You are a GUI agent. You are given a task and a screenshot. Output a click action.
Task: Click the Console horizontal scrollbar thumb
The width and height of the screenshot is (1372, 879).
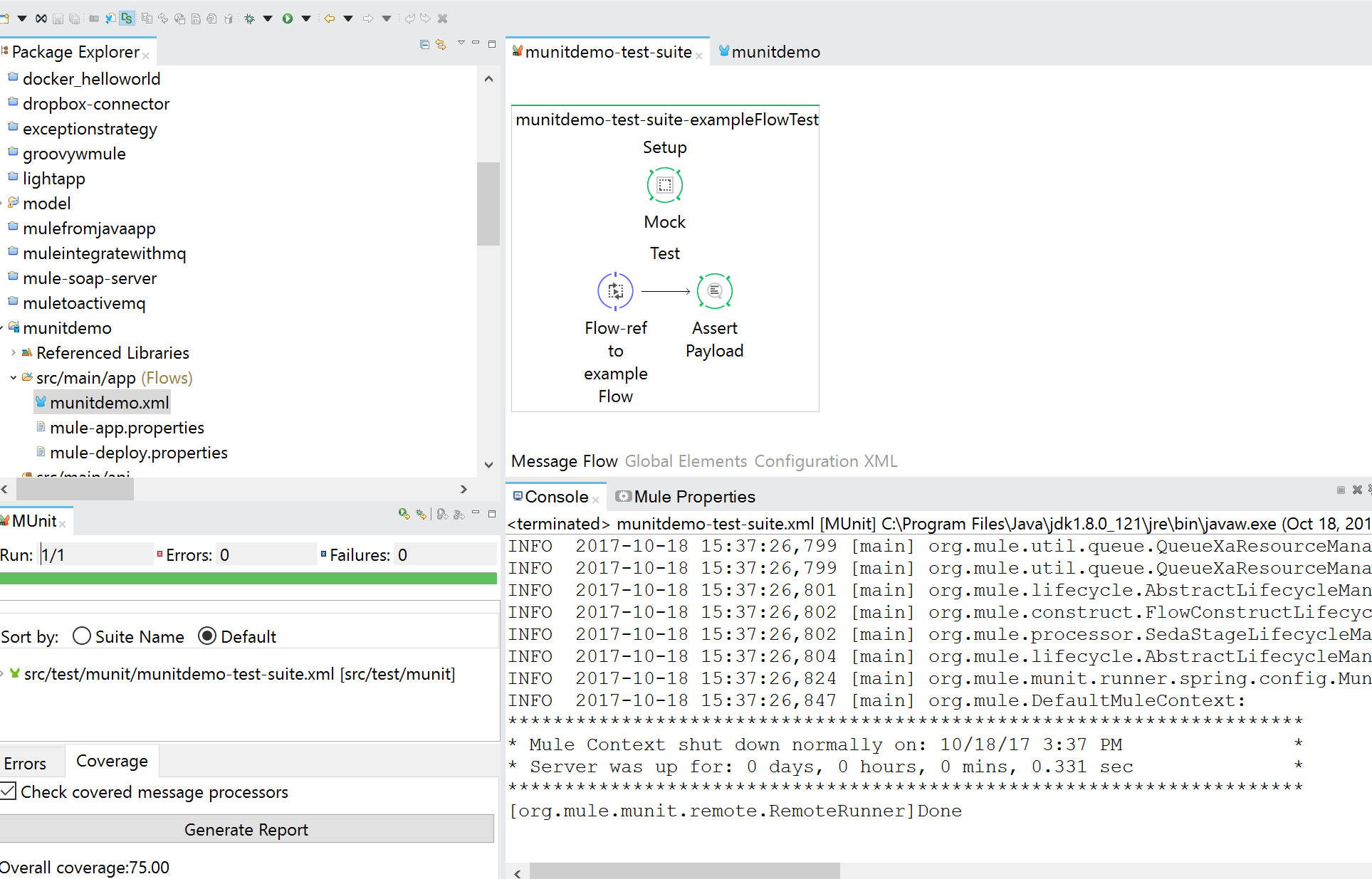pyautogui.click(x=685, y=871)
